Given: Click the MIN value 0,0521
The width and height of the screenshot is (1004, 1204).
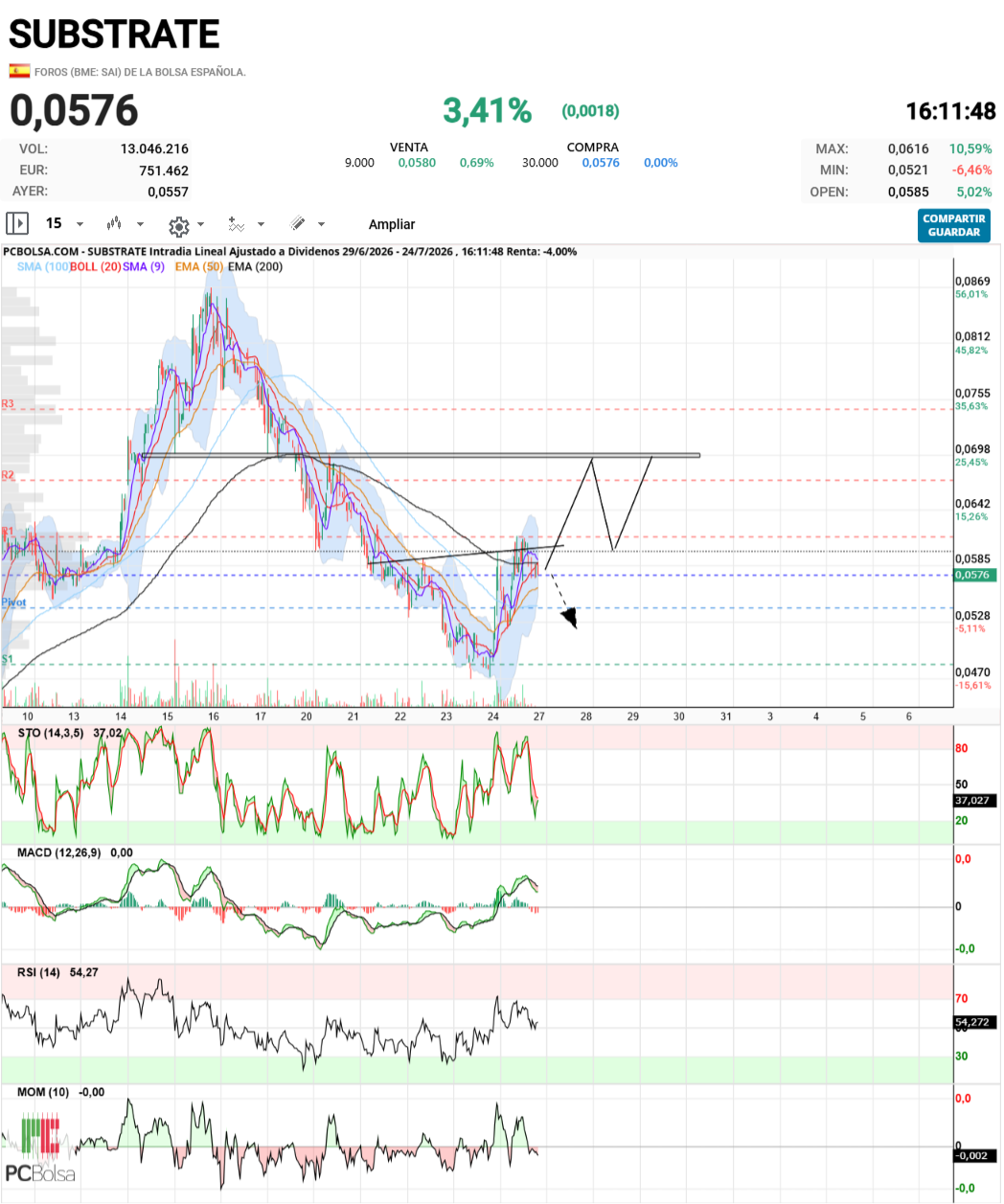Looking at the screenshot, I should 908,170.
